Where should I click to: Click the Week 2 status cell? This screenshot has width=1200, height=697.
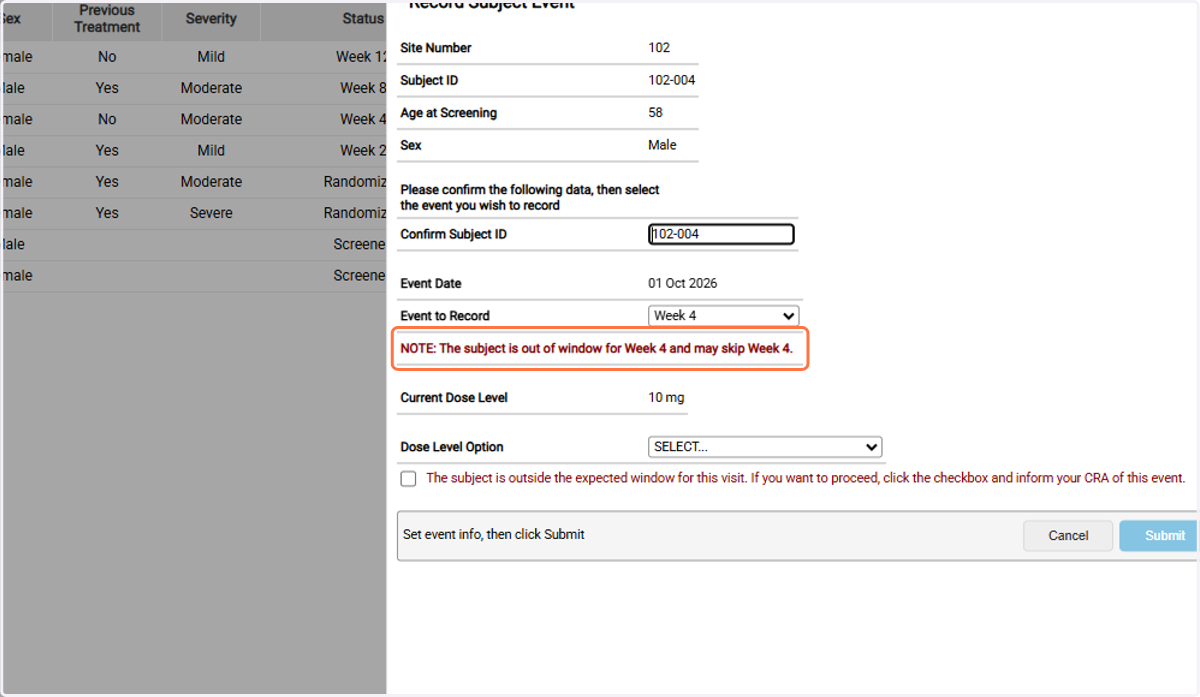[x=363, y=151]
